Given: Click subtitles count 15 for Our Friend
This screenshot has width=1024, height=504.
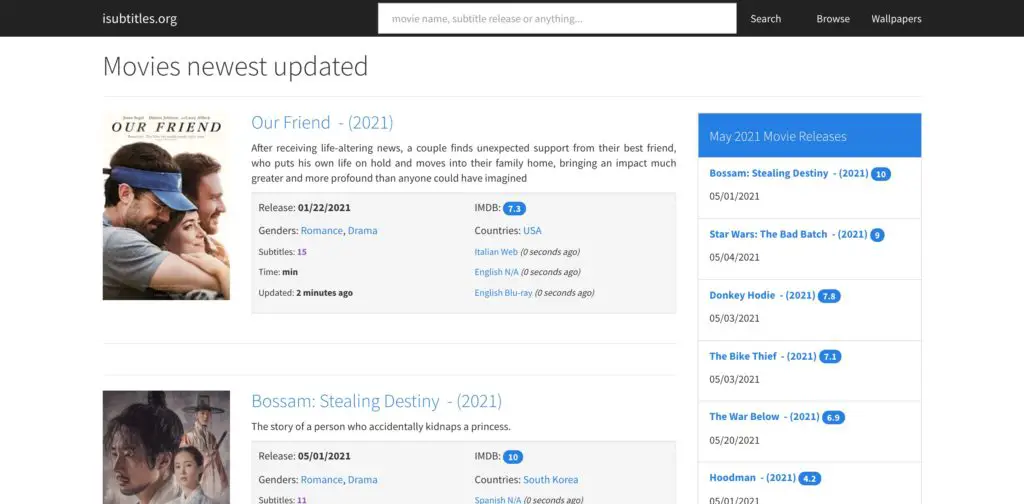Looking at the screenshot, I should pos(302,251).
